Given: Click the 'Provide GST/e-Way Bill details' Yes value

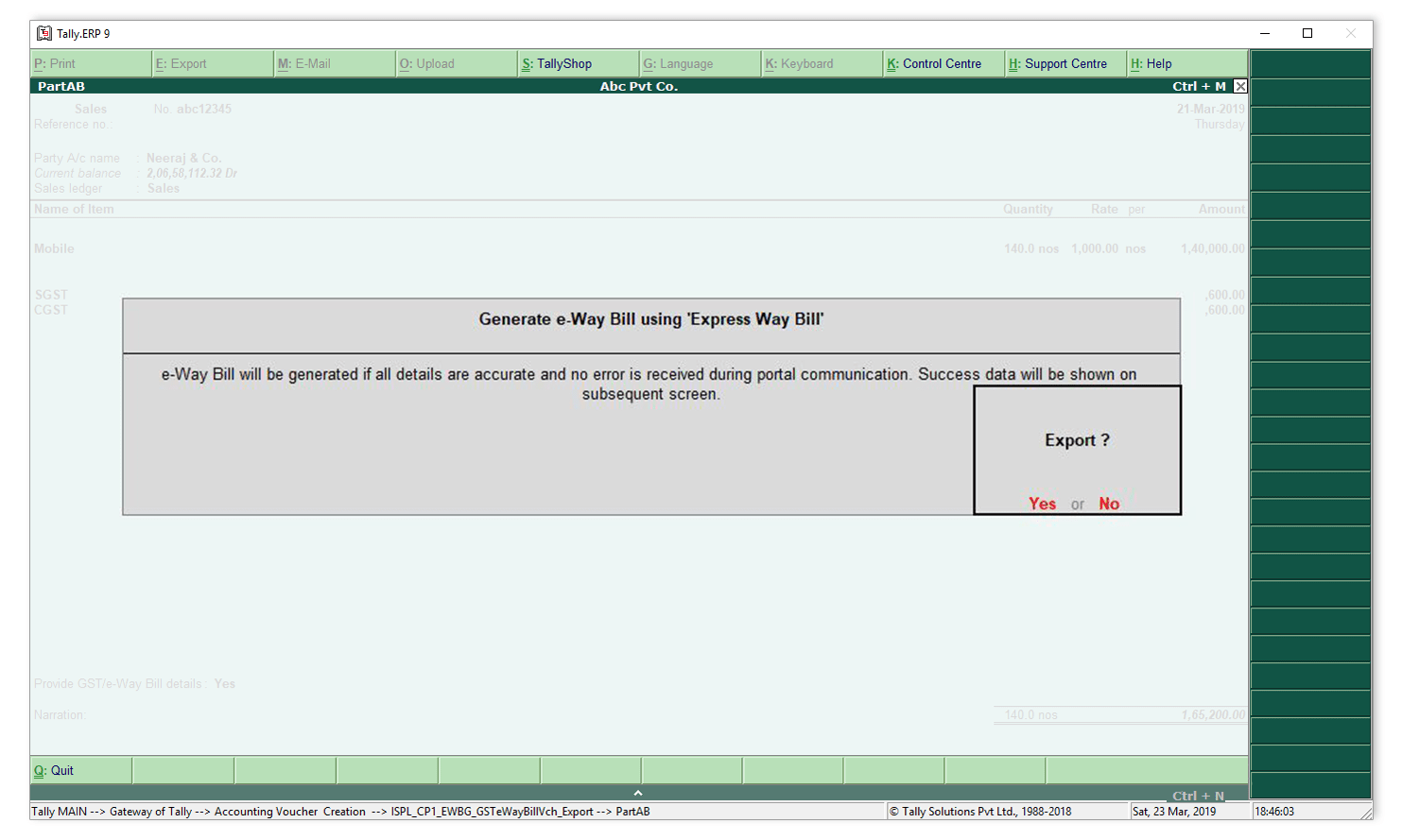Looking at the screenshot, I should click(225, 683).
